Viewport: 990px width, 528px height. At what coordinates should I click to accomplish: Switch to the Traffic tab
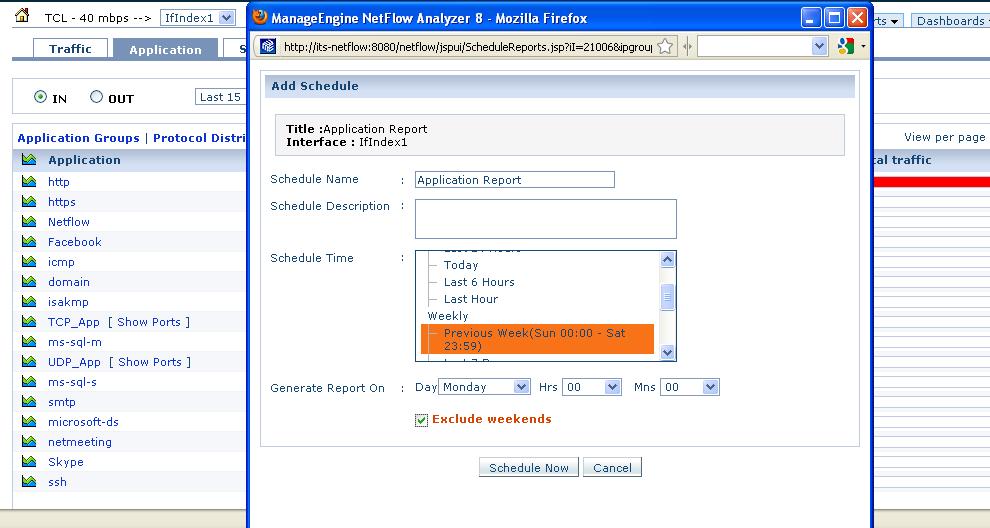click(x=70, y=49)
